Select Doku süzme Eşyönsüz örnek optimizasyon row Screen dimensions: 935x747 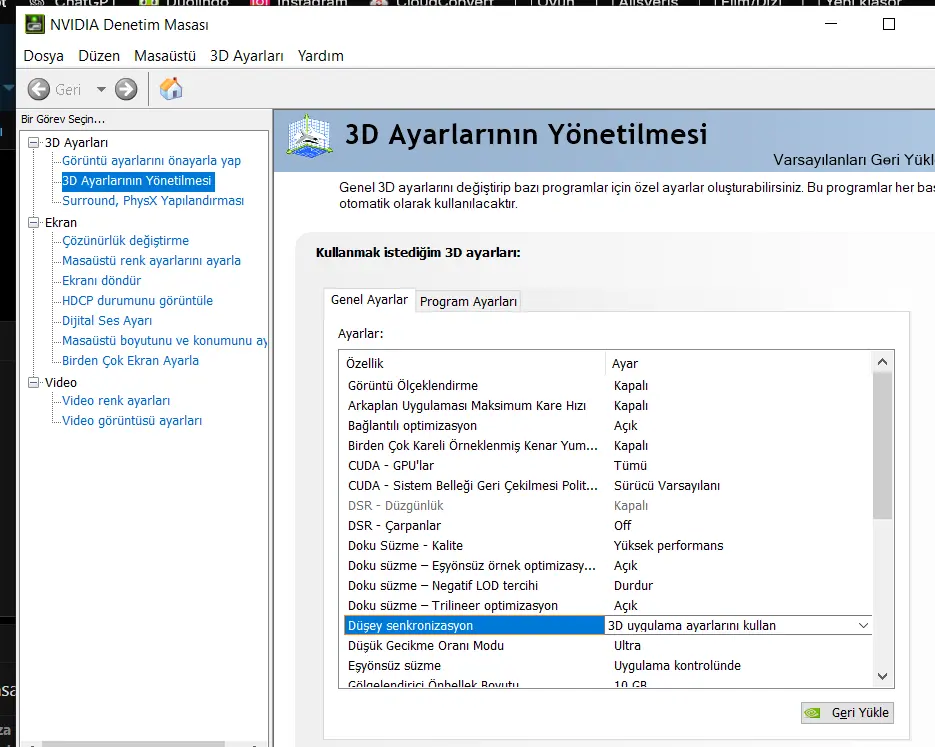coord(608,565)
